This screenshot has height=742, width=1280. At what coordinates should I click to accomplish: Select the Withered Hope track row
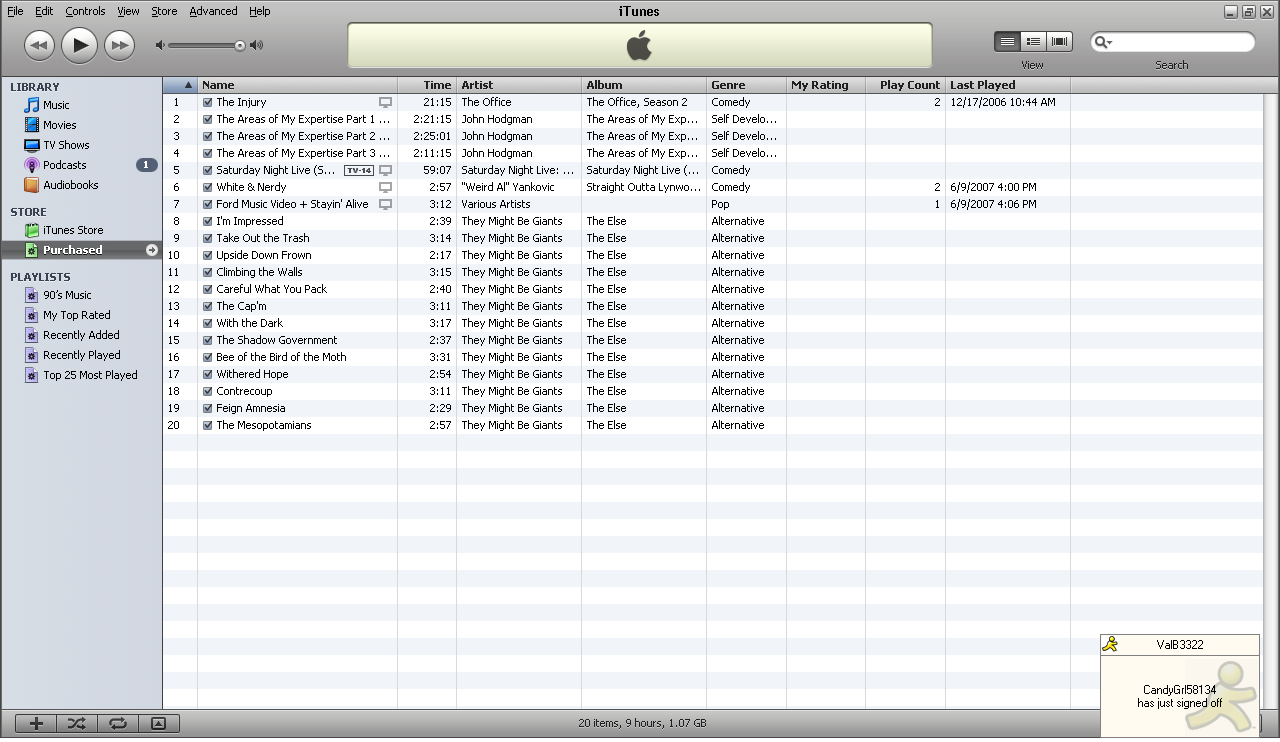[712, 374]
